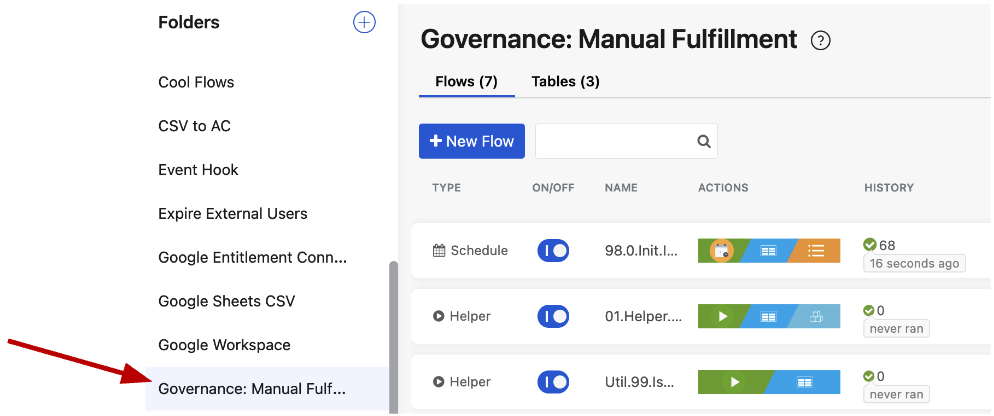This screenshot has width=994, height=416.
Task: Switch to the Tables (3) tab
Action: [x=565, y=82]
